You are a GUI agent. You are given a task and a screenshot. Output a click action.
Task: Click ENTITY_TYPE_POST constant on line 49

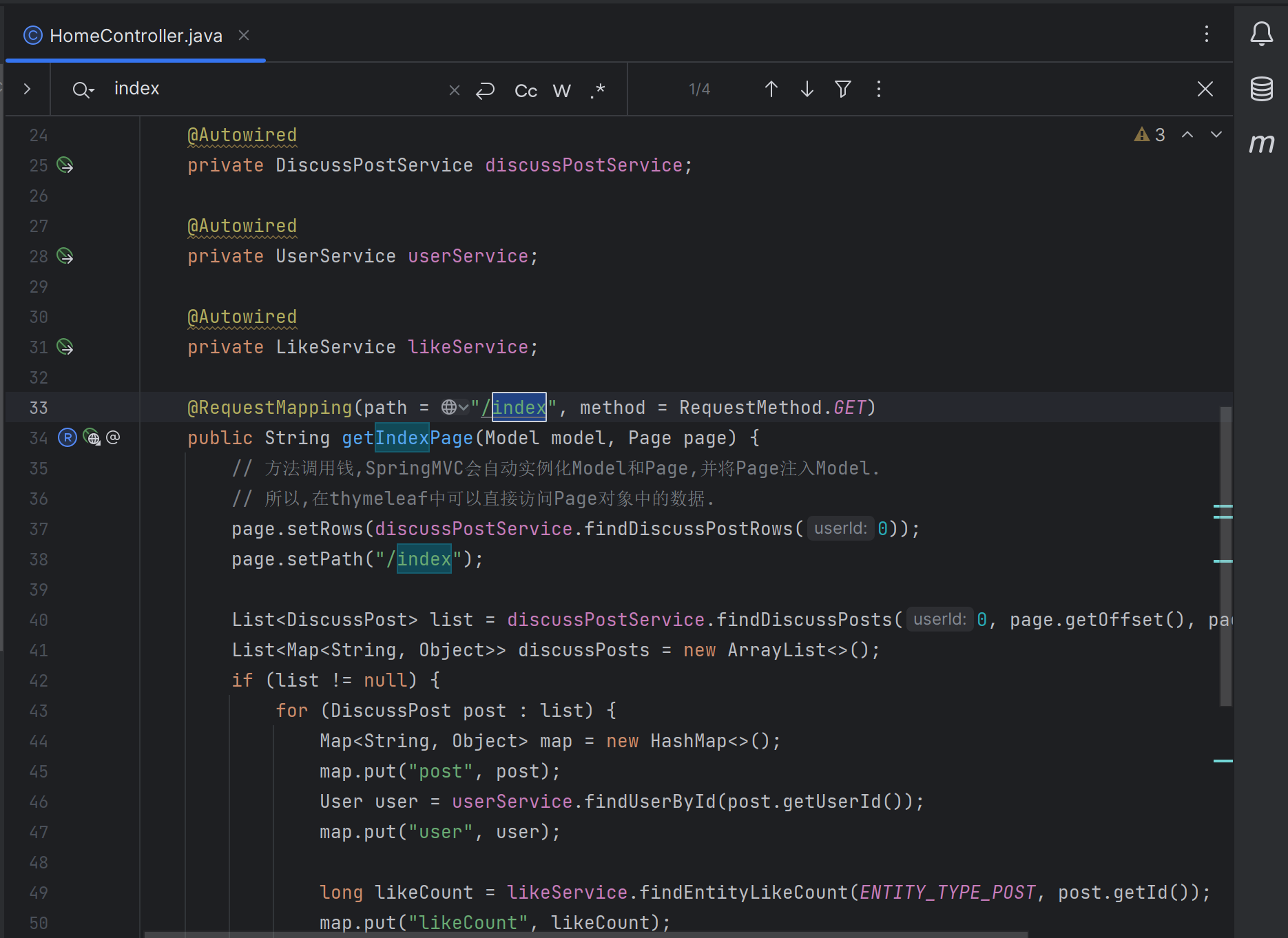(x=948, y=893)
